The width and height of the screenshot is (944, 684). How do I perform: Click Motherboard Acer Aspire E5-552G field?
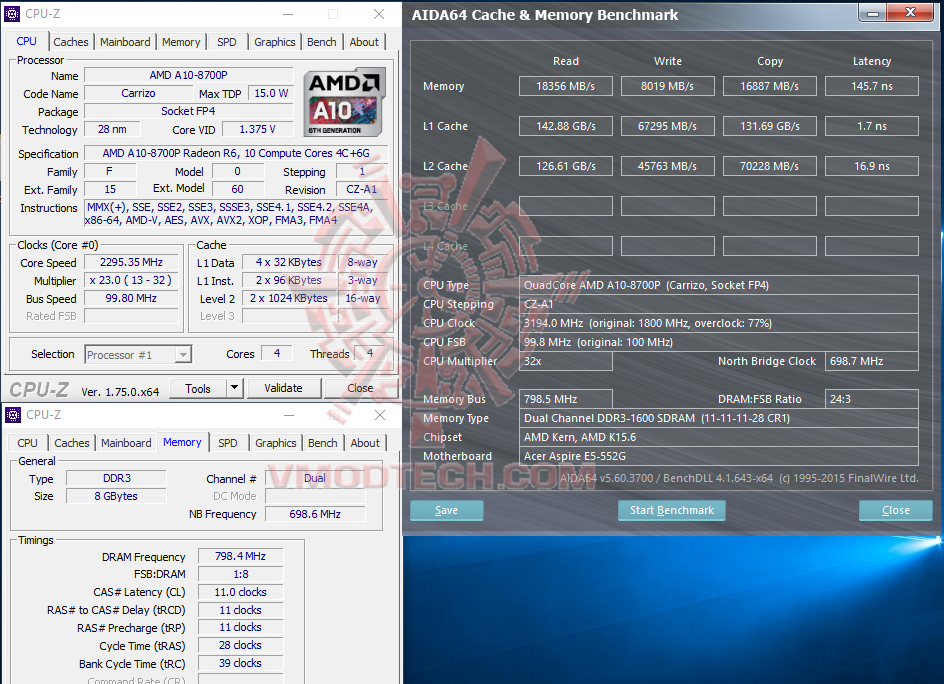pos(719,456)
